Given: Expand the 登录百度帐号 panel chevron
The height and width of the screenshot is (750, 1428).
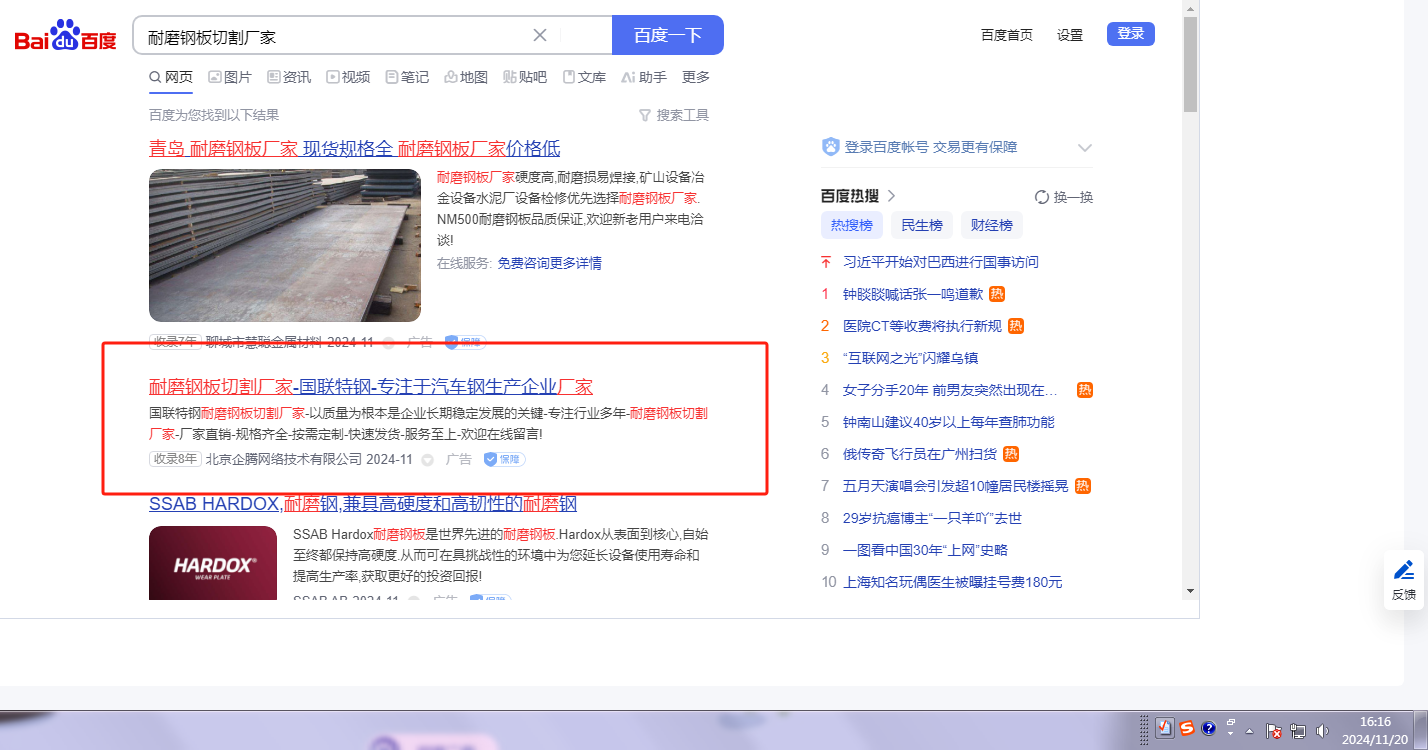Looking at the screenshot, I should click(x=1085, y=148).
